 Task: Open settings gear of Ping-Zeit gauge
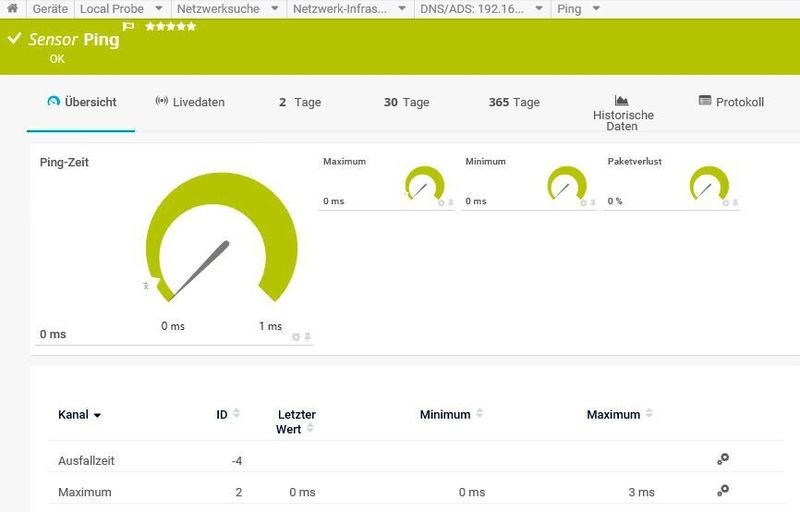pos(295,337)
